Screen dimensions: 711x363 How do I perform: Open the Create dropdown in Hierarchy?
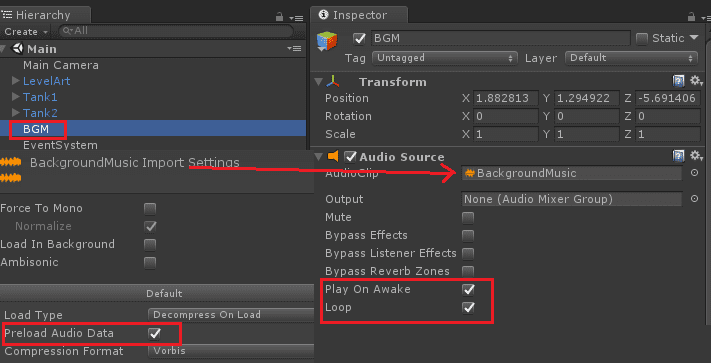coord(26,32)
